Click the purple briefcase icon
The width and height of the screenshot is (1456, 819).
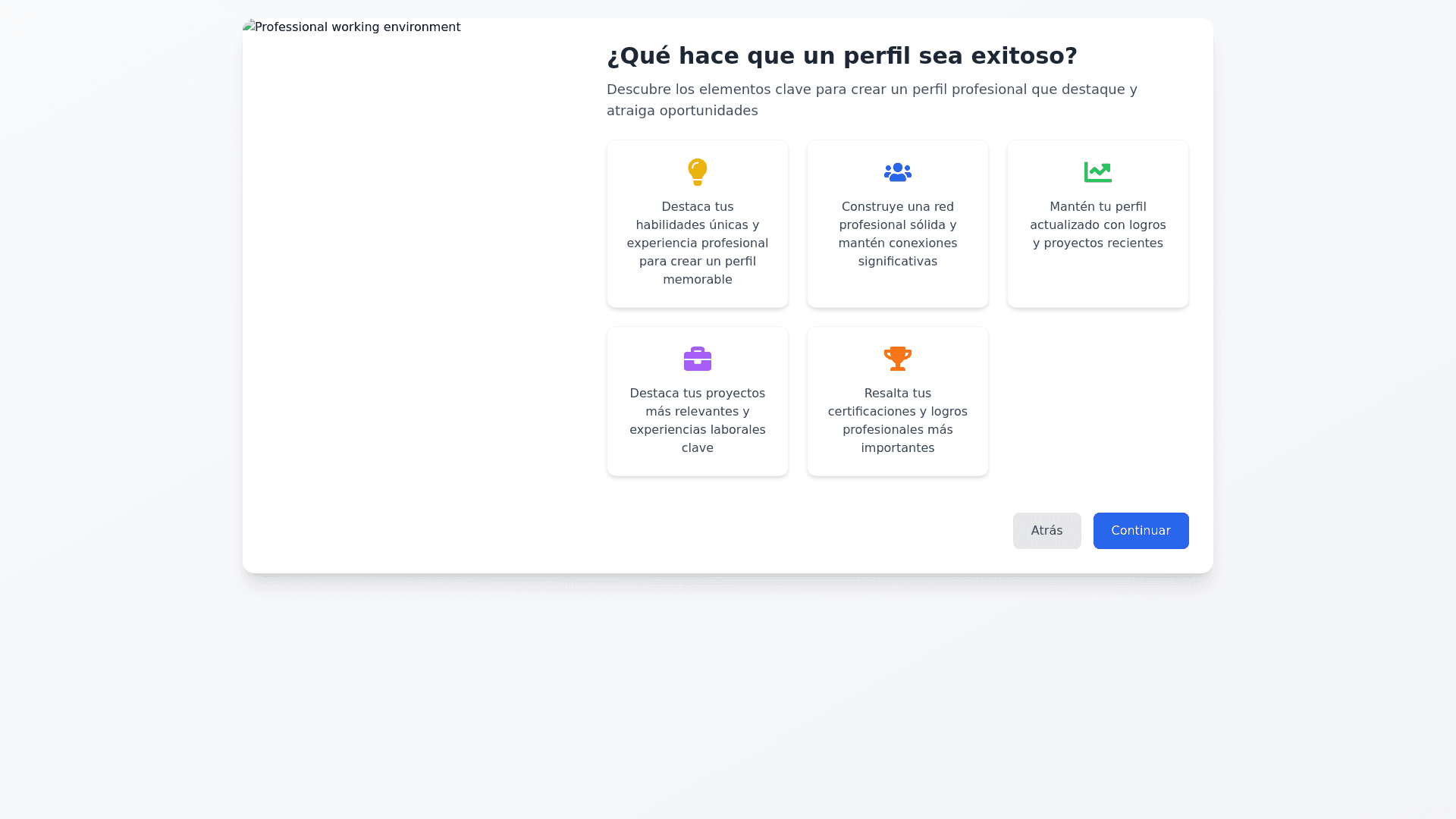[697, 359]
